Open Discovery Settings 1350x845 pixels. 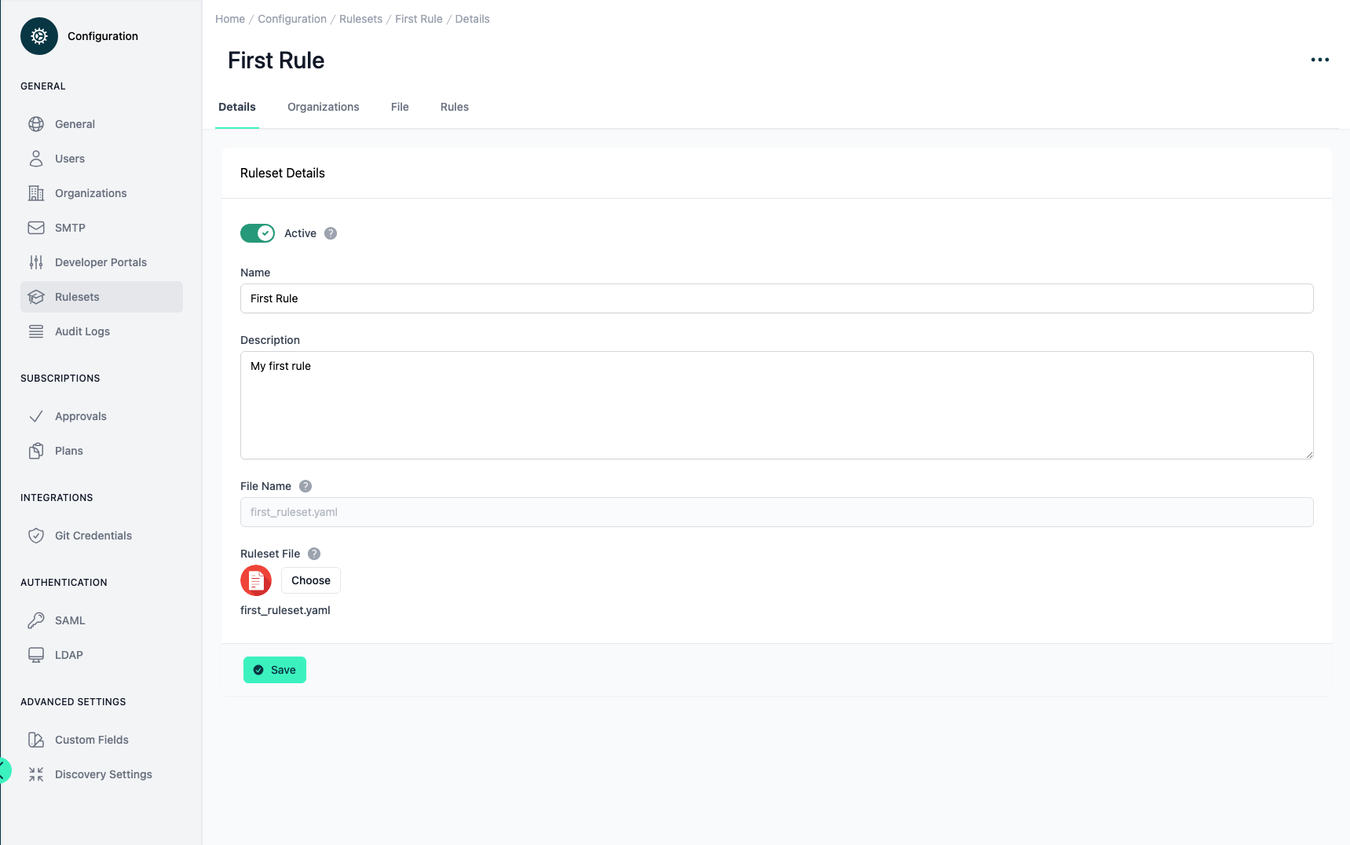click(x=104, y=773)
